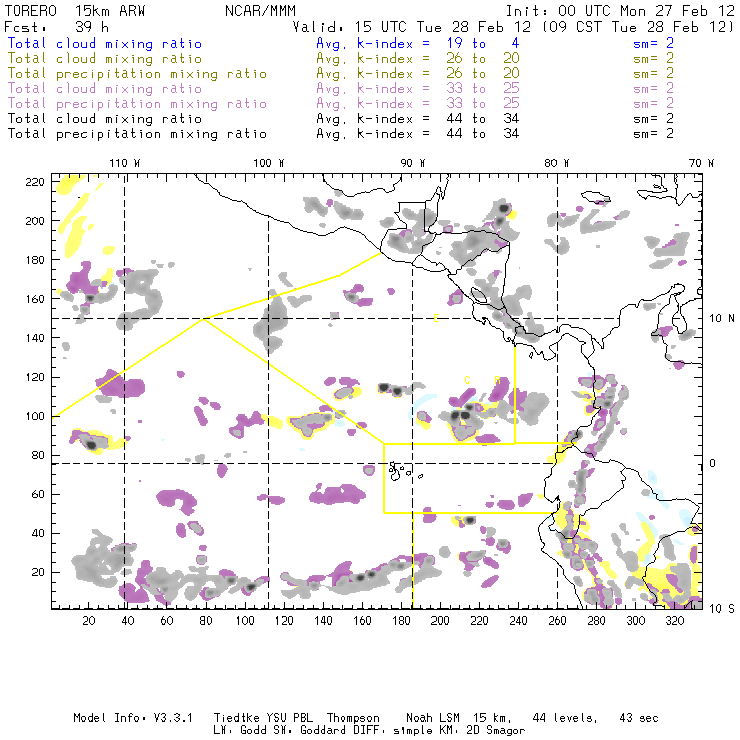Click the 'LW: Godd' text
The width and height of the screenshot is (740, 740).
pyautogui.click(x=241, y=730)
